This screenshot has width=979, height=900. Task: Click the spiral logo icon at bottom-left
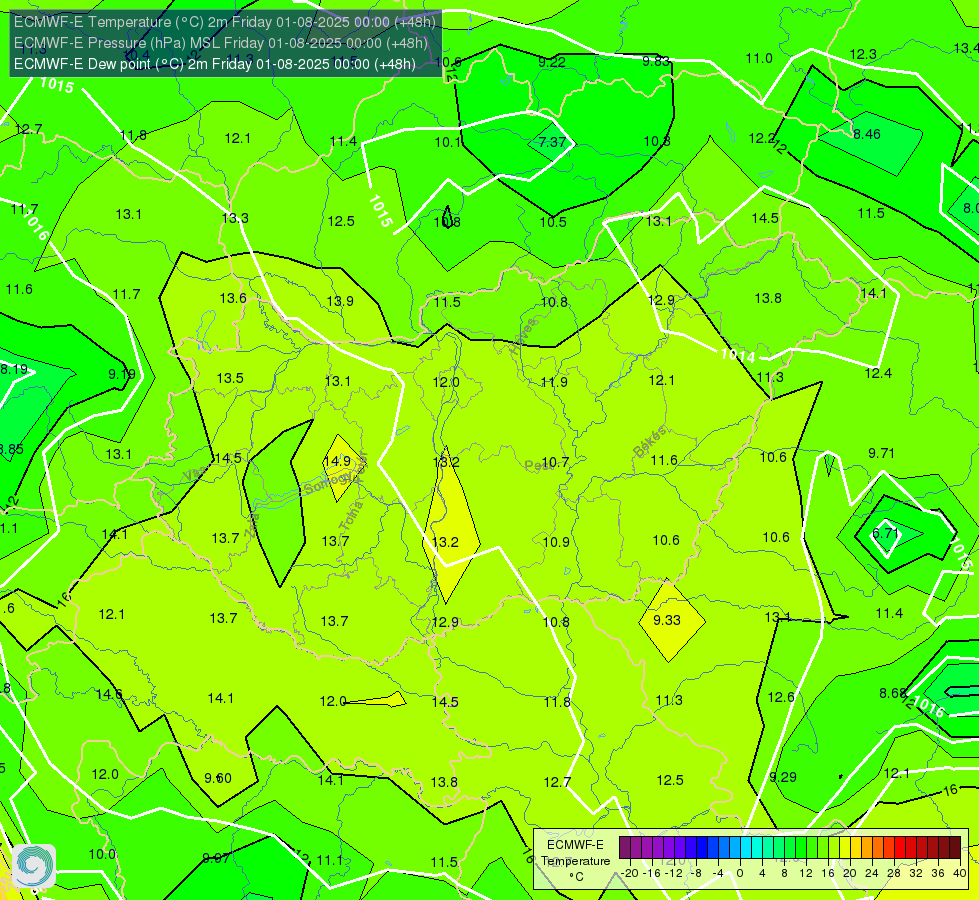point(34,865)
